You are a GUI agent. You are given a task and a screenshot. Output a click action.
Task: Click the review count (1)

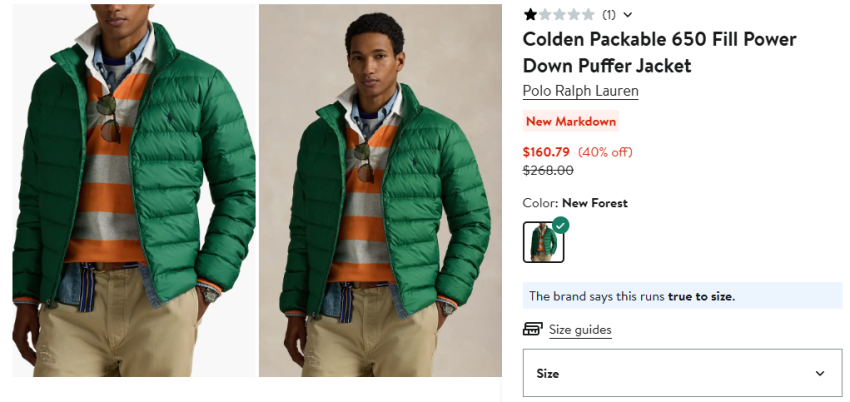click(609, 15)
